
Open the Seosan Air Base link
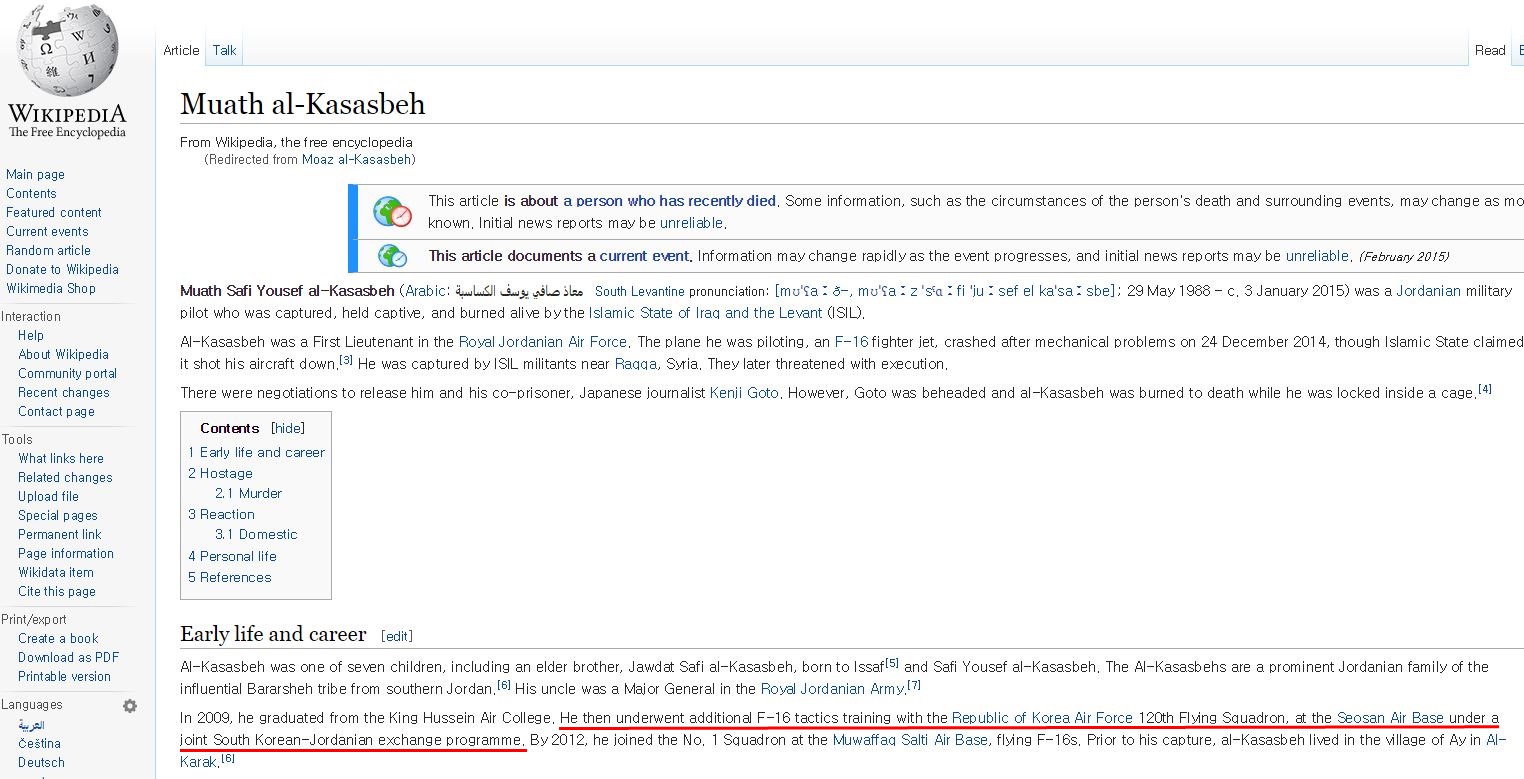pyautogui.click(x=1390, y=717)
